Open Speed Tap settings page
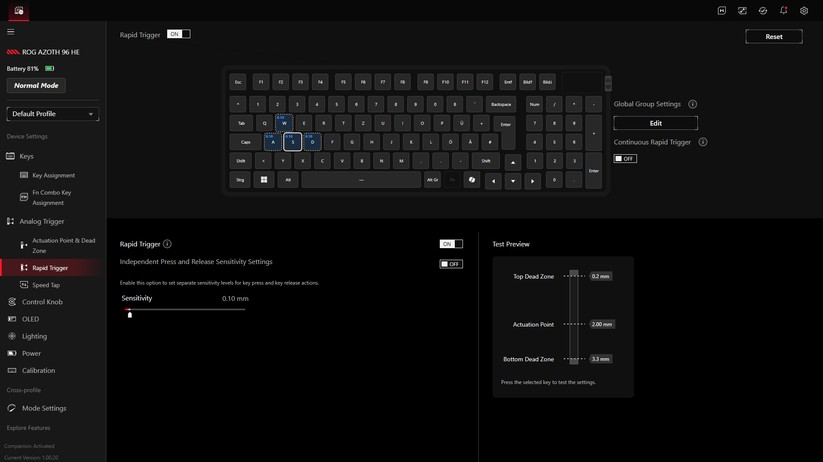This screenshot has width=823, height=462. tap(46, 285)
